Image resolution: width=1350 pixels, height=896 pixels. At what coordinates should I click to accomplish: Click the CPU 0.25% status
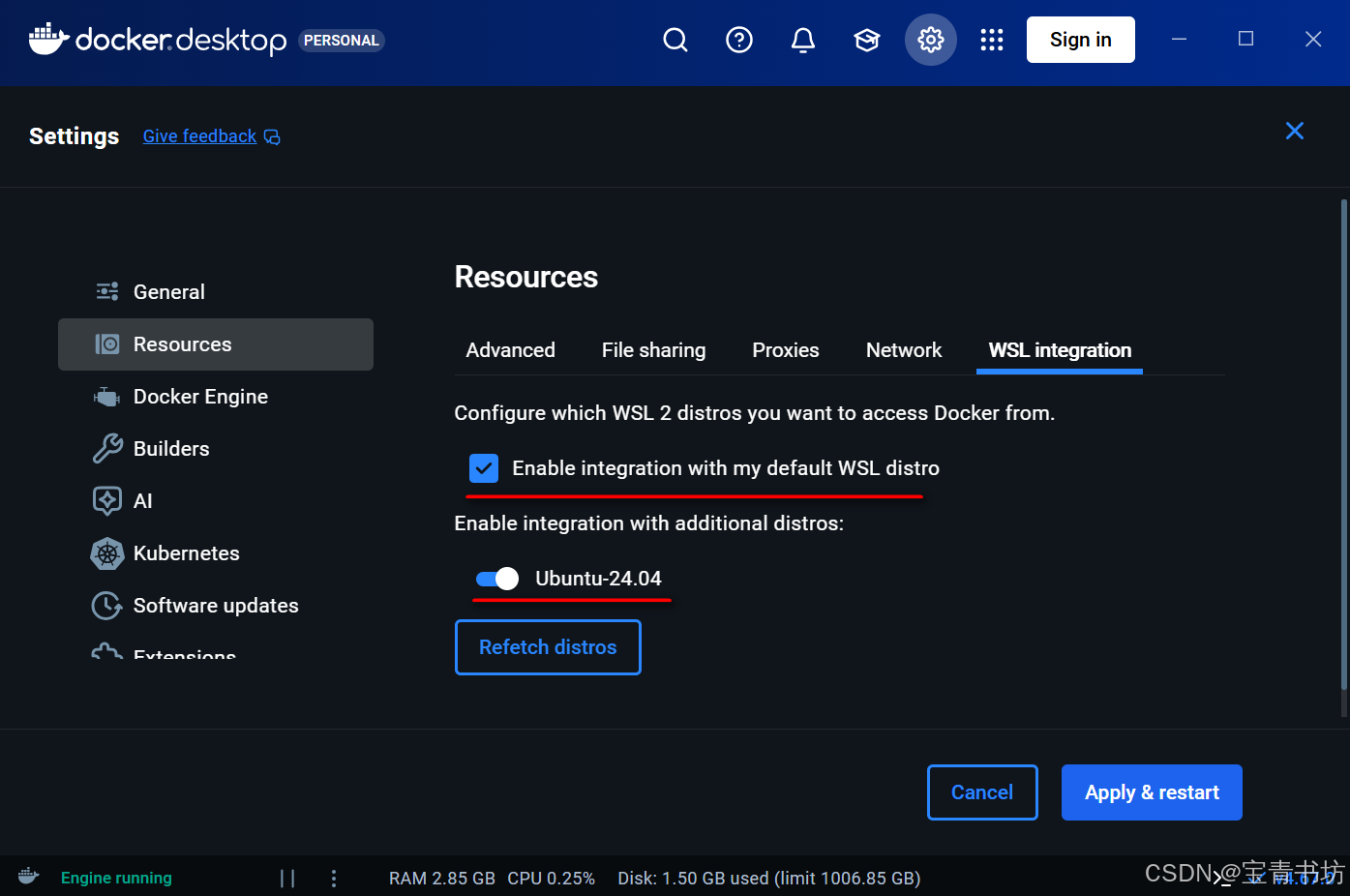[x=552, y=878]
